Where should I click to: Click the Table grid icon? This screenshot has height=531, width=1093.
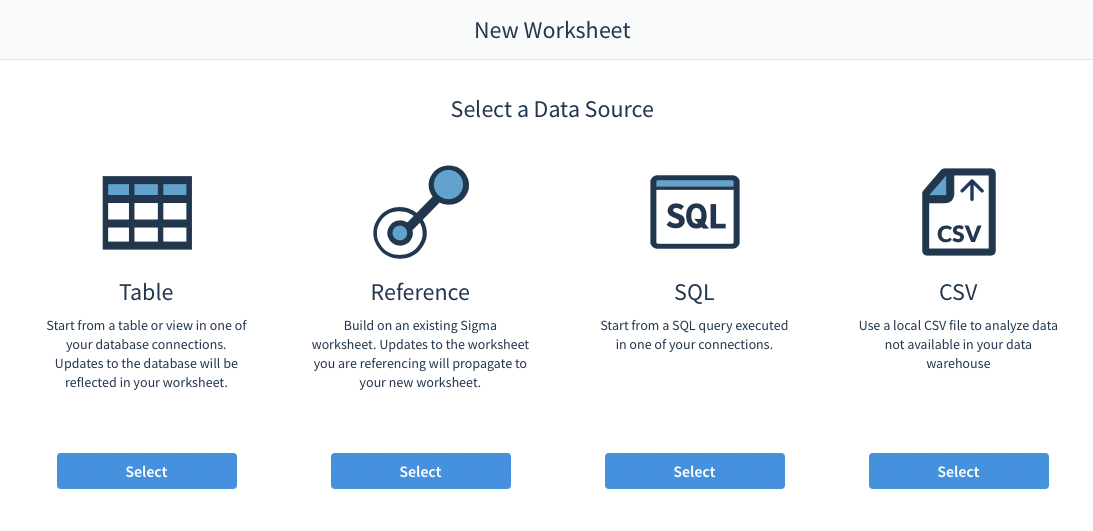tap(147, 213)
